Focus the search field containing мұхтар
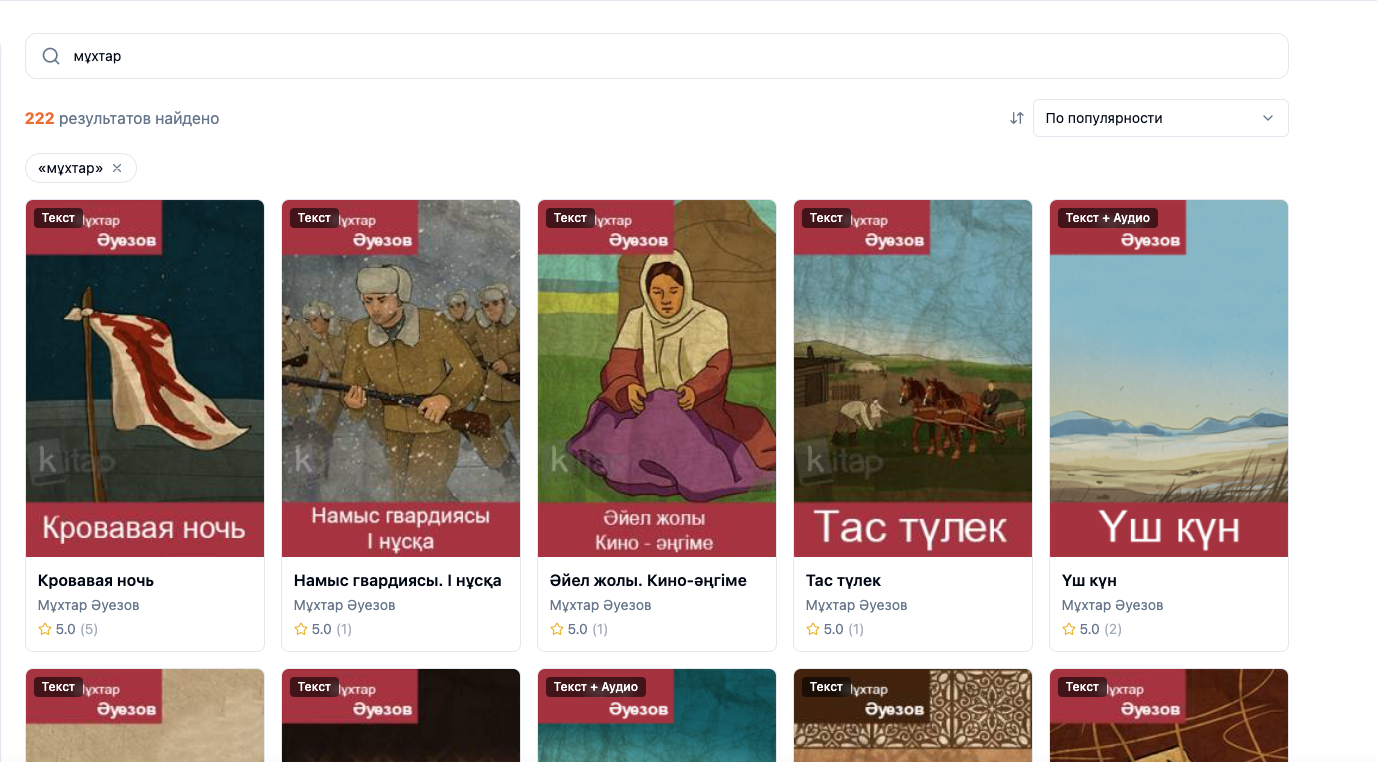This screenshot has width=1377, height=762. (657, 56)
